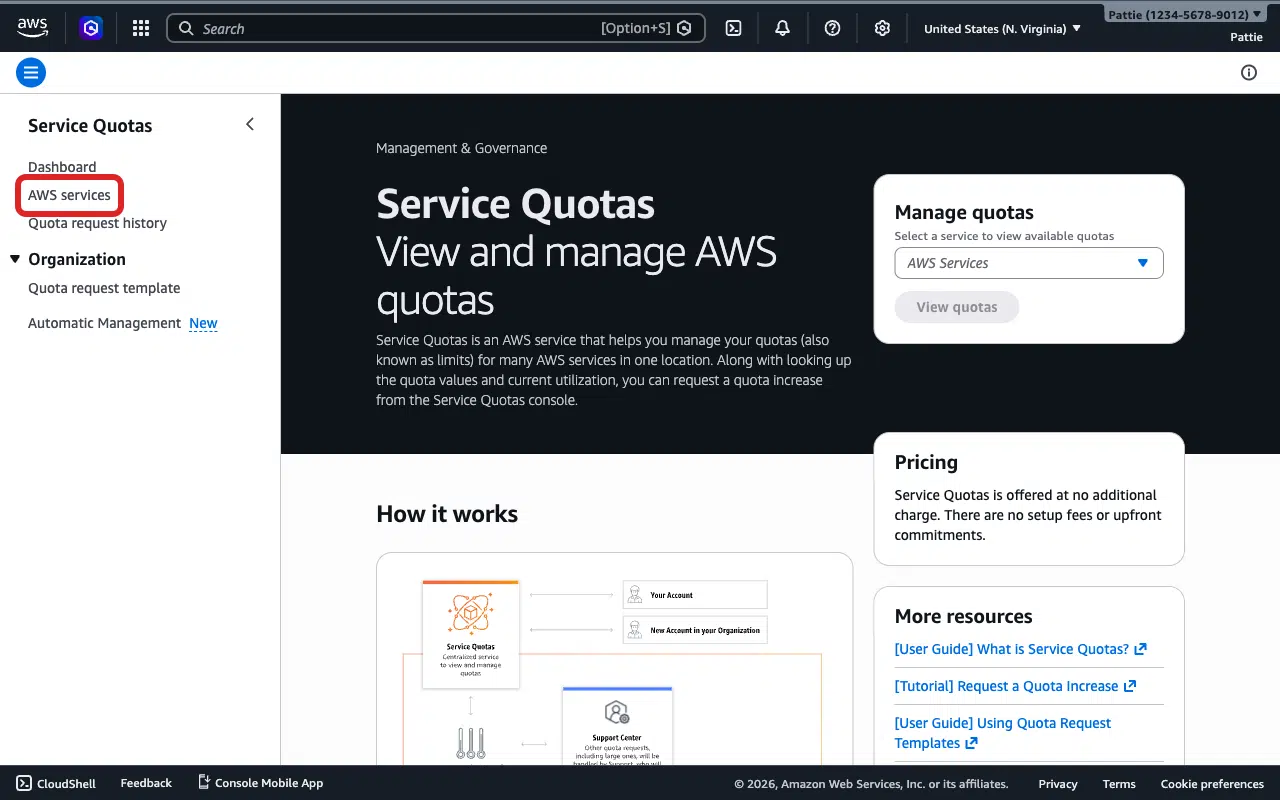
Task: Click the New badge beside Automatic Management
Action: [x=203, y=323]
